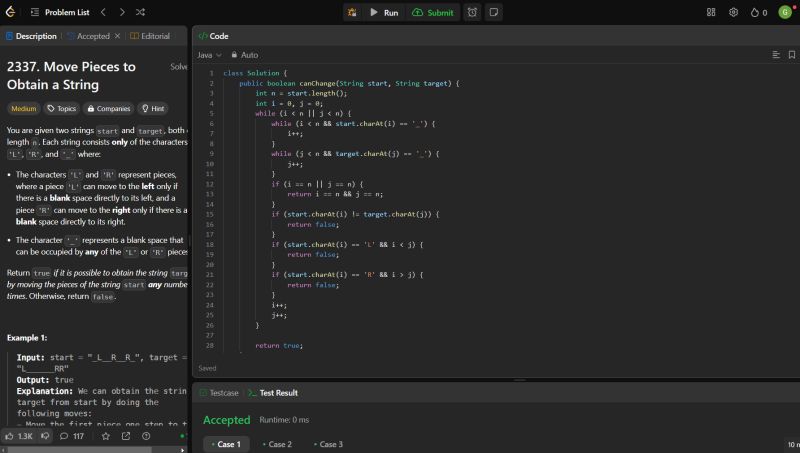Open settings gear icon
This screenshot has height=453, width=800.
pyautogui.click(x=733, y=12)
